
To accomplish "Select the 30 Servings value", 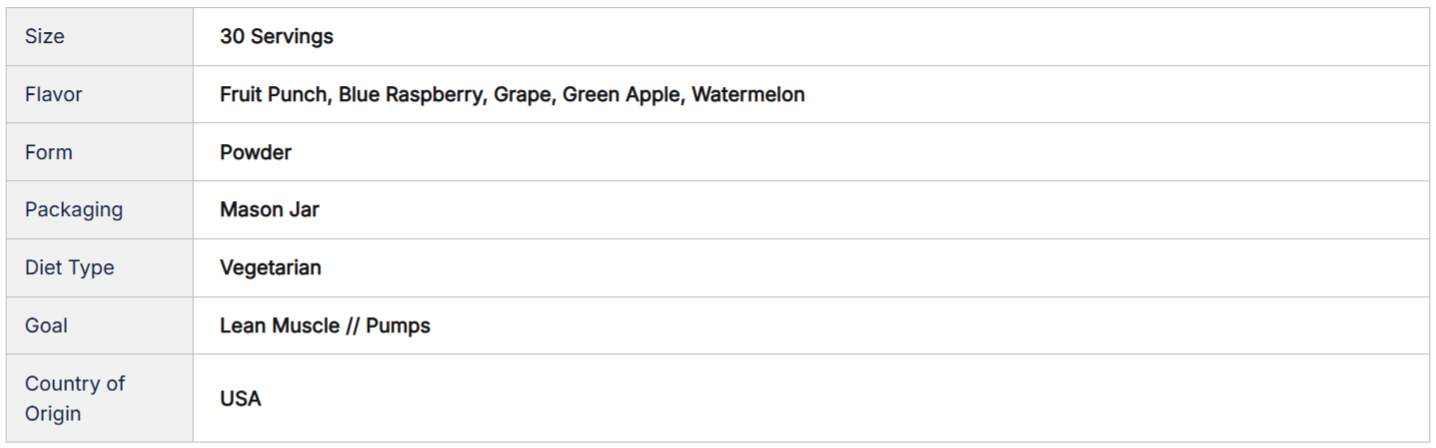I will (276, 37).
